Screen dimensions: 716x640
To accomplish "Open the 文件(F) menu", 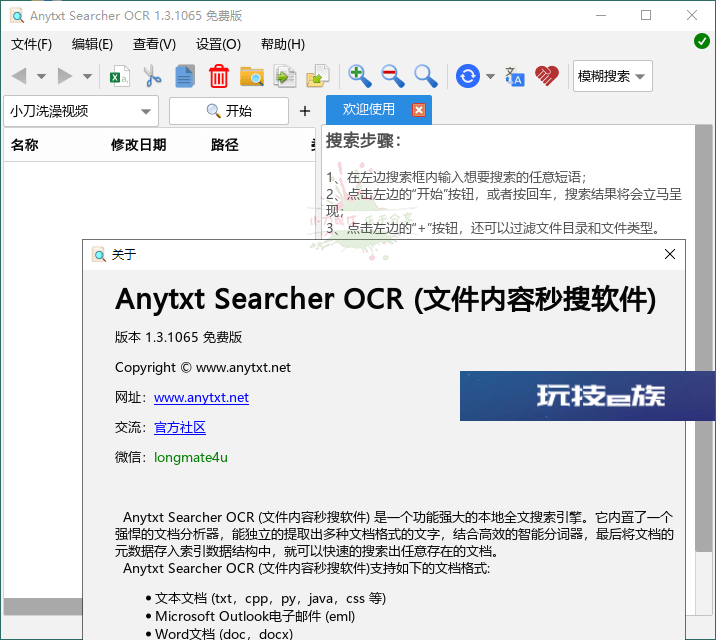I will (x=32, y=44).
